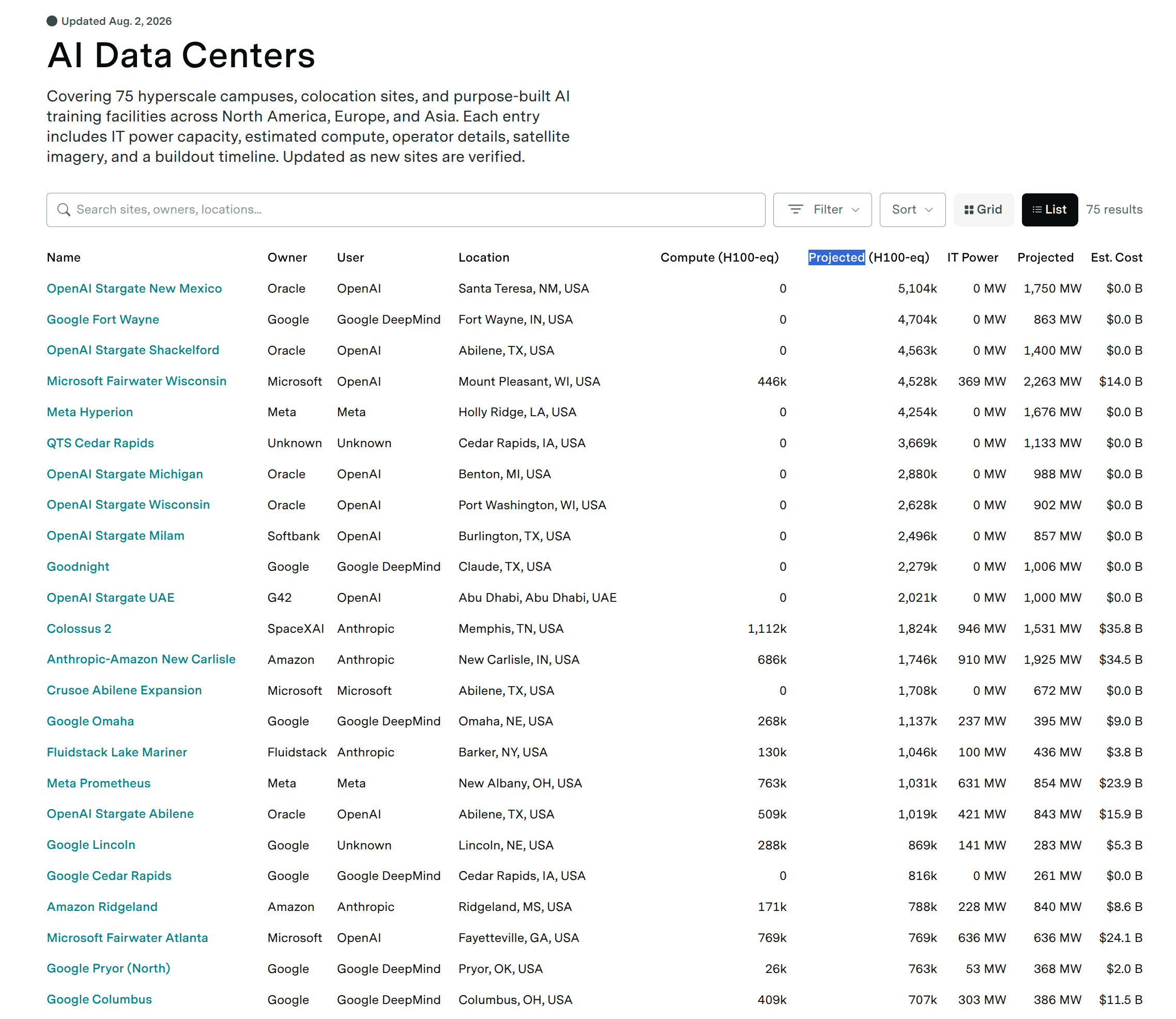Open the Google Pryor (North) entry
This screenshot has height=1019, width=1176.
pyautogui.click(x=109, y=969)
